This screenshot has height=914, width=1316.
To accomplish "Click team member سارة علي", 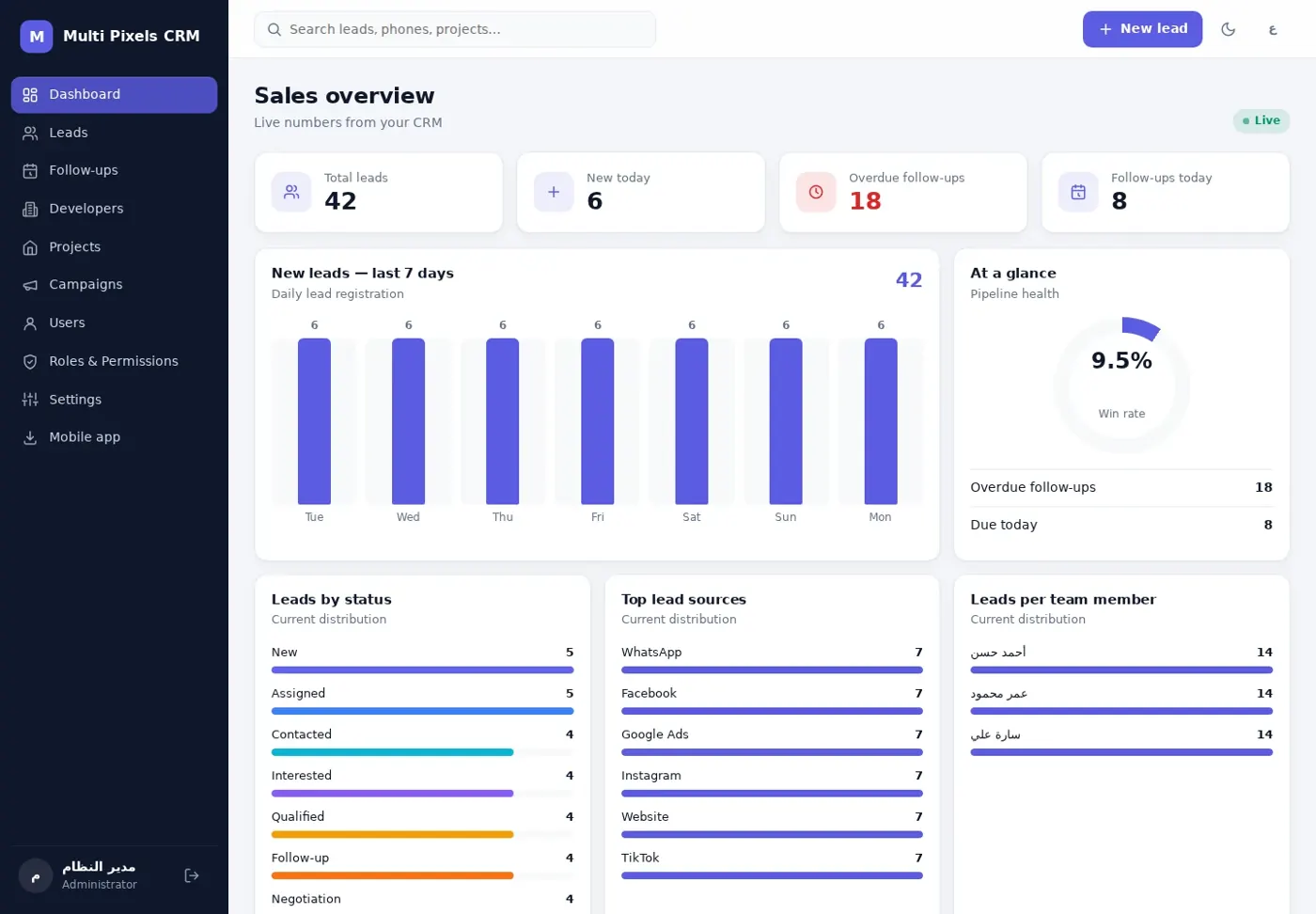I will coord(995,734).
